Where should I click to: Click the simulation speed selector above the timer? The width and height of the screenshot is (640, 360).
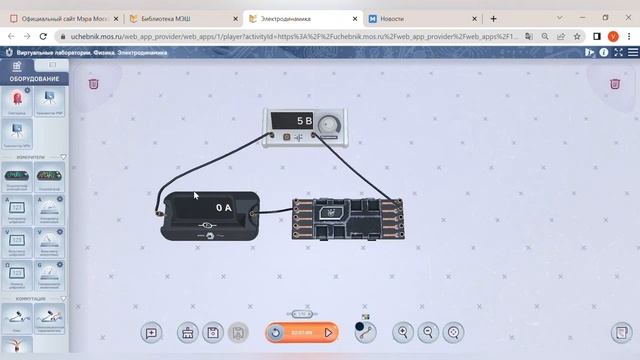tap(302, 314)
